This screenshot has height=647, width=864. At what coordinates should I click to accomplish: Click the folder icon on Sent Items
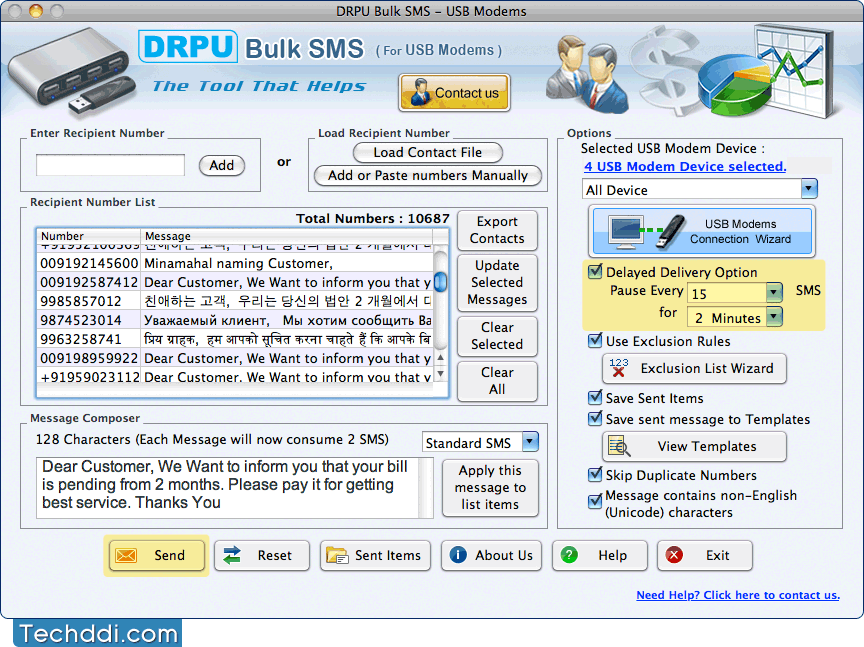tap(337, 556)
